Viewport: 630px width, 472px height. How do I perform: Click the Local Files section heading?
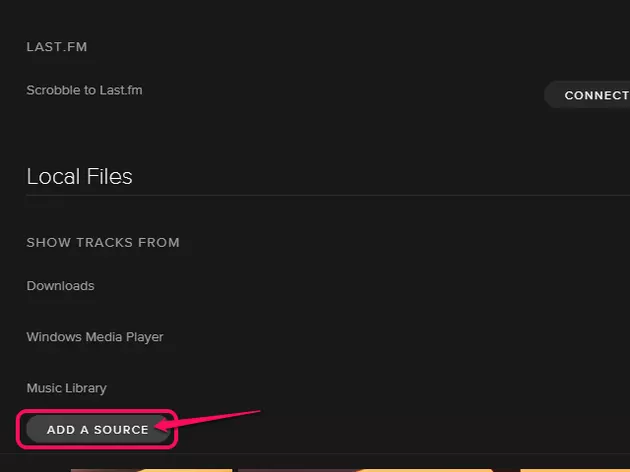[x=79, y=177]
